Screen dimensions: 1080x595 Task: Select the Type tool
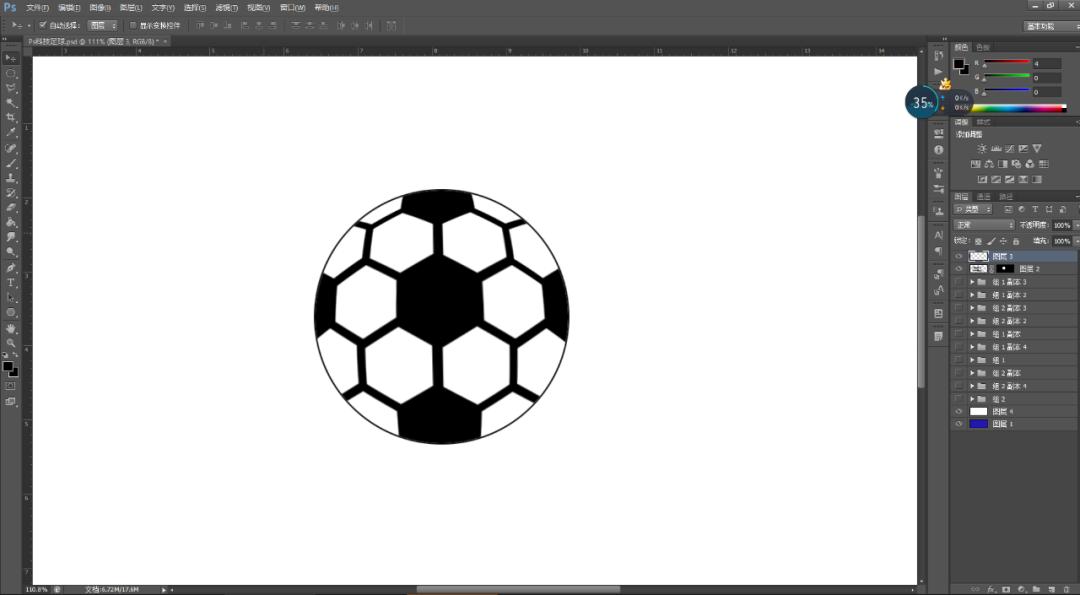point(10,283)
